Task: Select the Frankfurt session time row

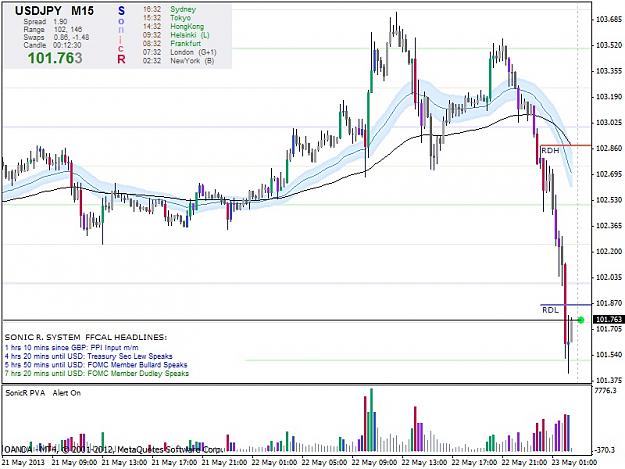Action: [x=172, y=43]
